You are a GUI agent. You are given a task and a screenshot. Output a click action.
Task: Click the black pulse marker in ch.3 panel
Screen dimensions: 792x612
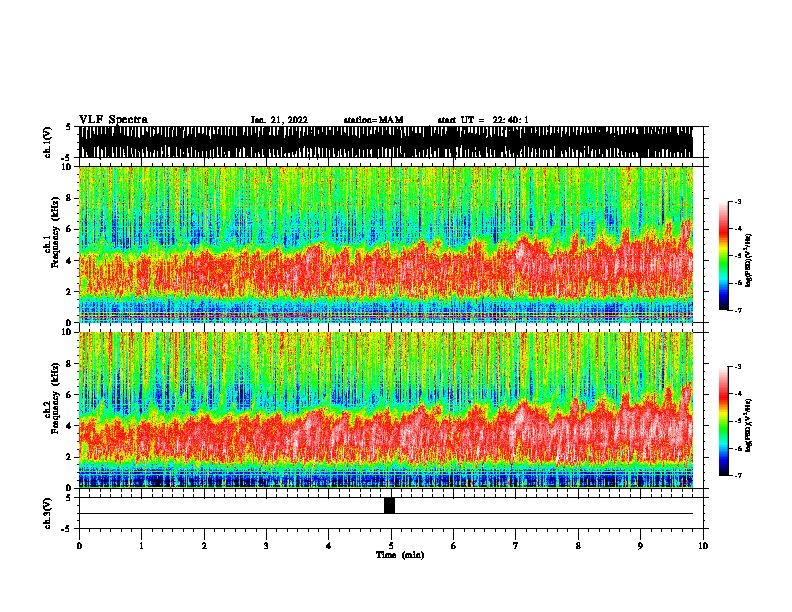click(389, 505)
